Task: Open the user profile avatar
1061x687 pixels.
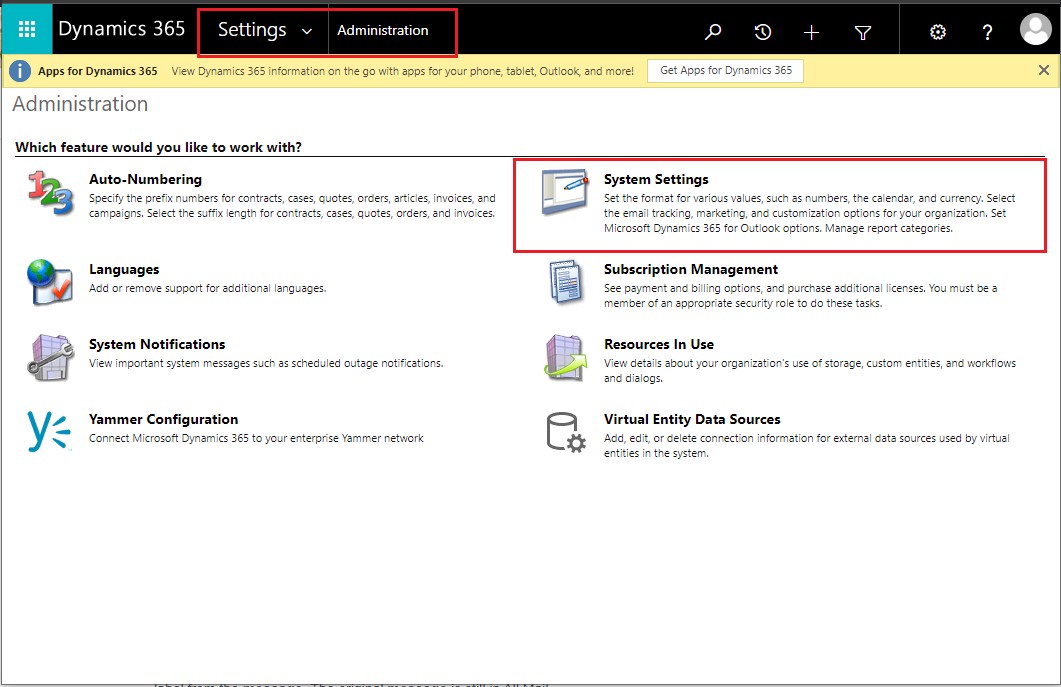Action: (1035, 30)
